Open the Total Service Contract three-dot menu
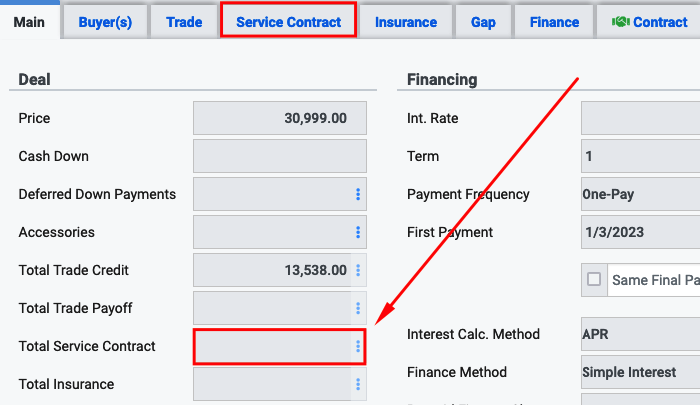The image size is (700, 405). pos(358,346)
